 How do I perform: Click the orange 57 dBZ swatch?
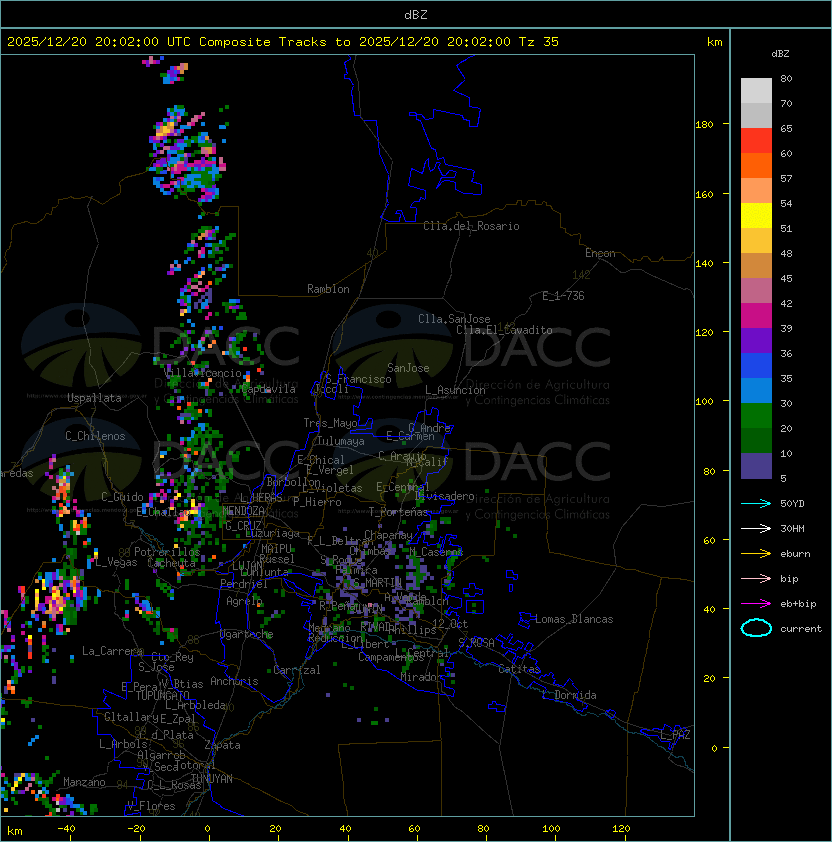click(756, 165)
